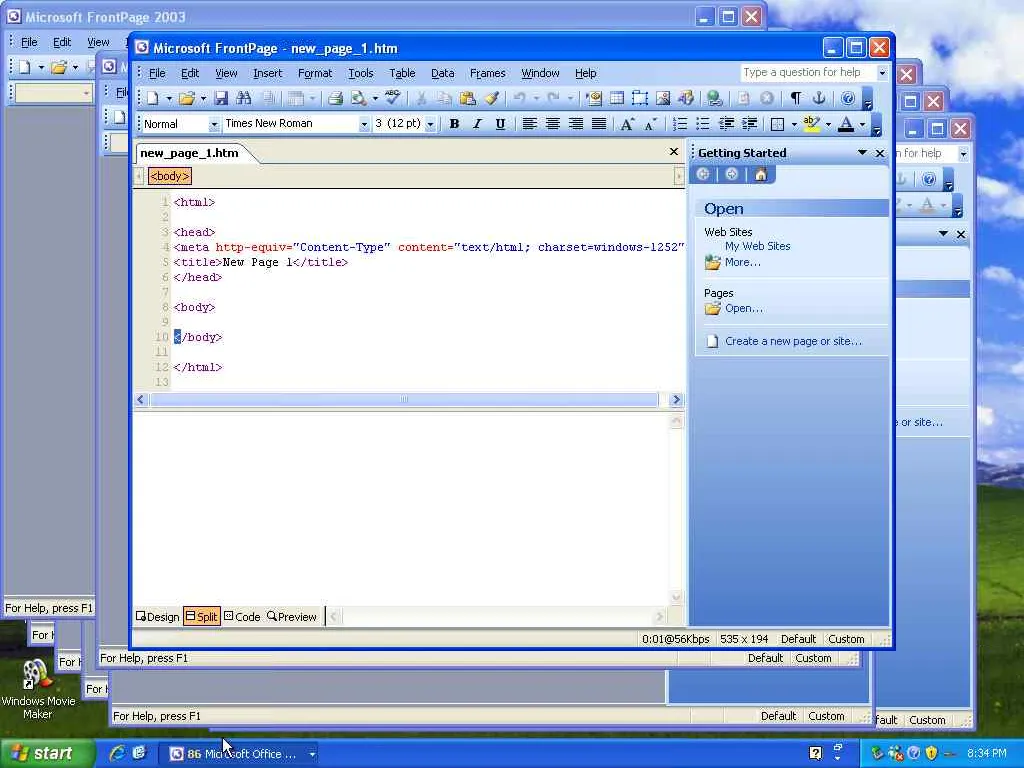
Task: Toggle Align Left
Action: 530,124
